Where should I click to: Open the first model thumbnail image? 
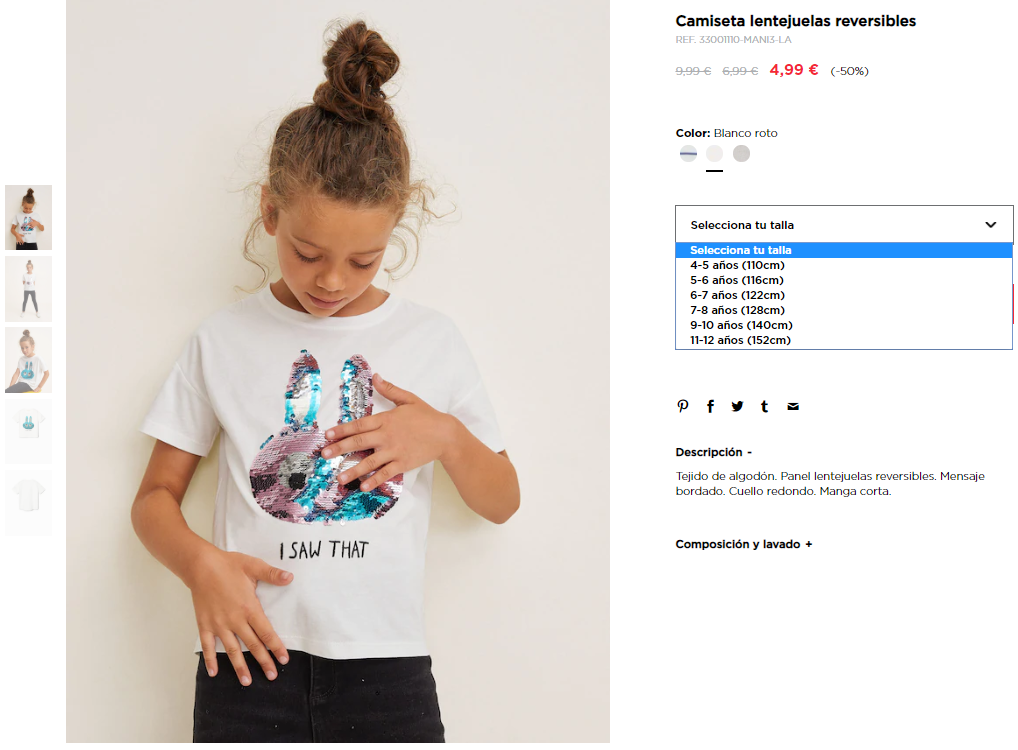(x=29, y=218)
